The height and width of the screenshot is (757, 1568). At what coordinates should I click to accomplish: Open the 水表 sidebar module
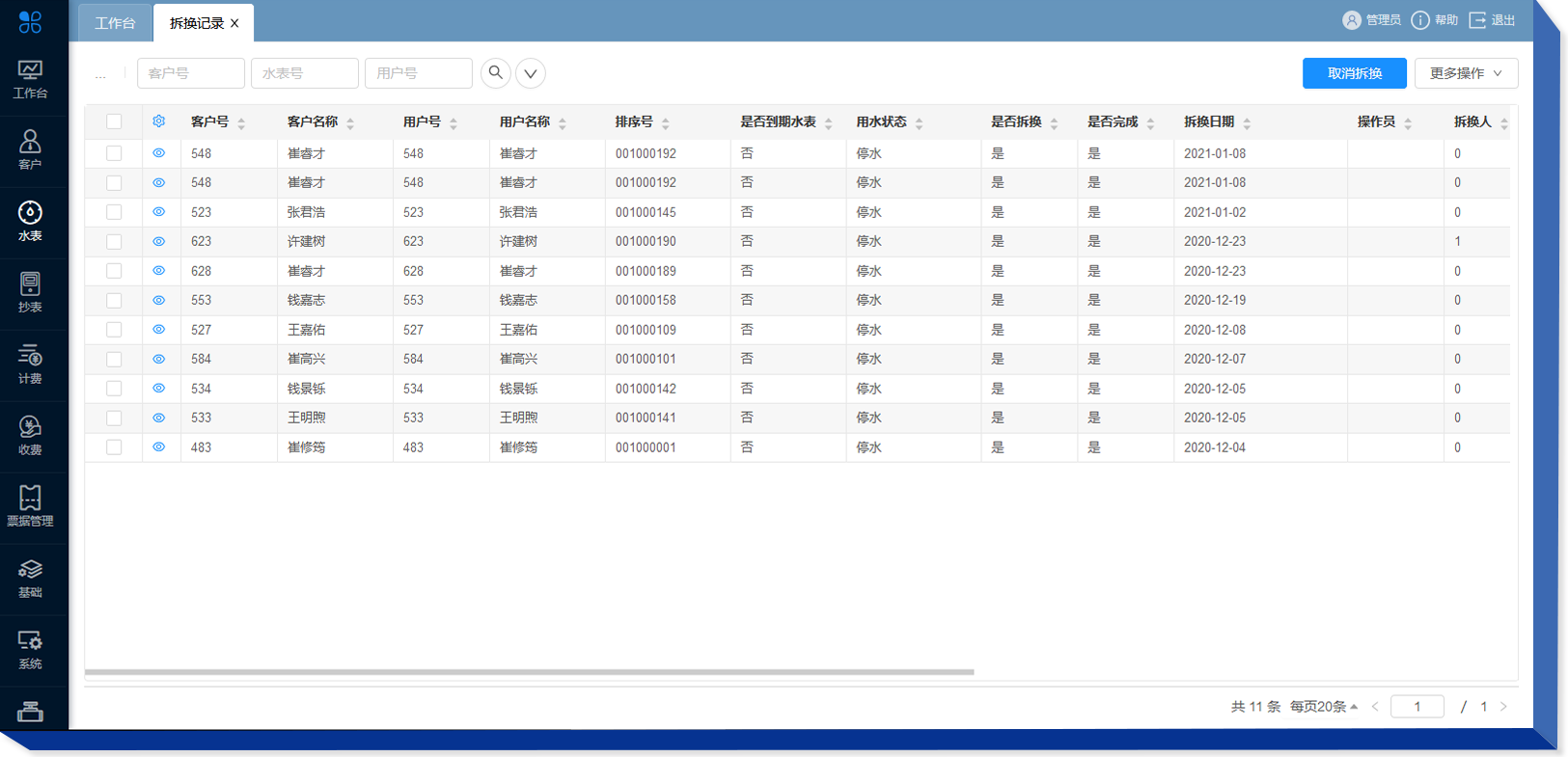pos(30,222)
